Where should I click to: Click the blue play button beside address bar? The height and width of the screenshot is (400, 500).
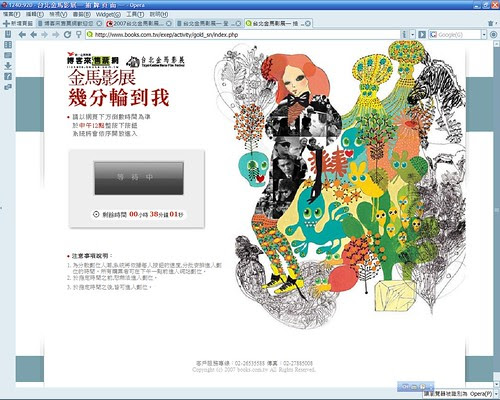coord(422,34)
